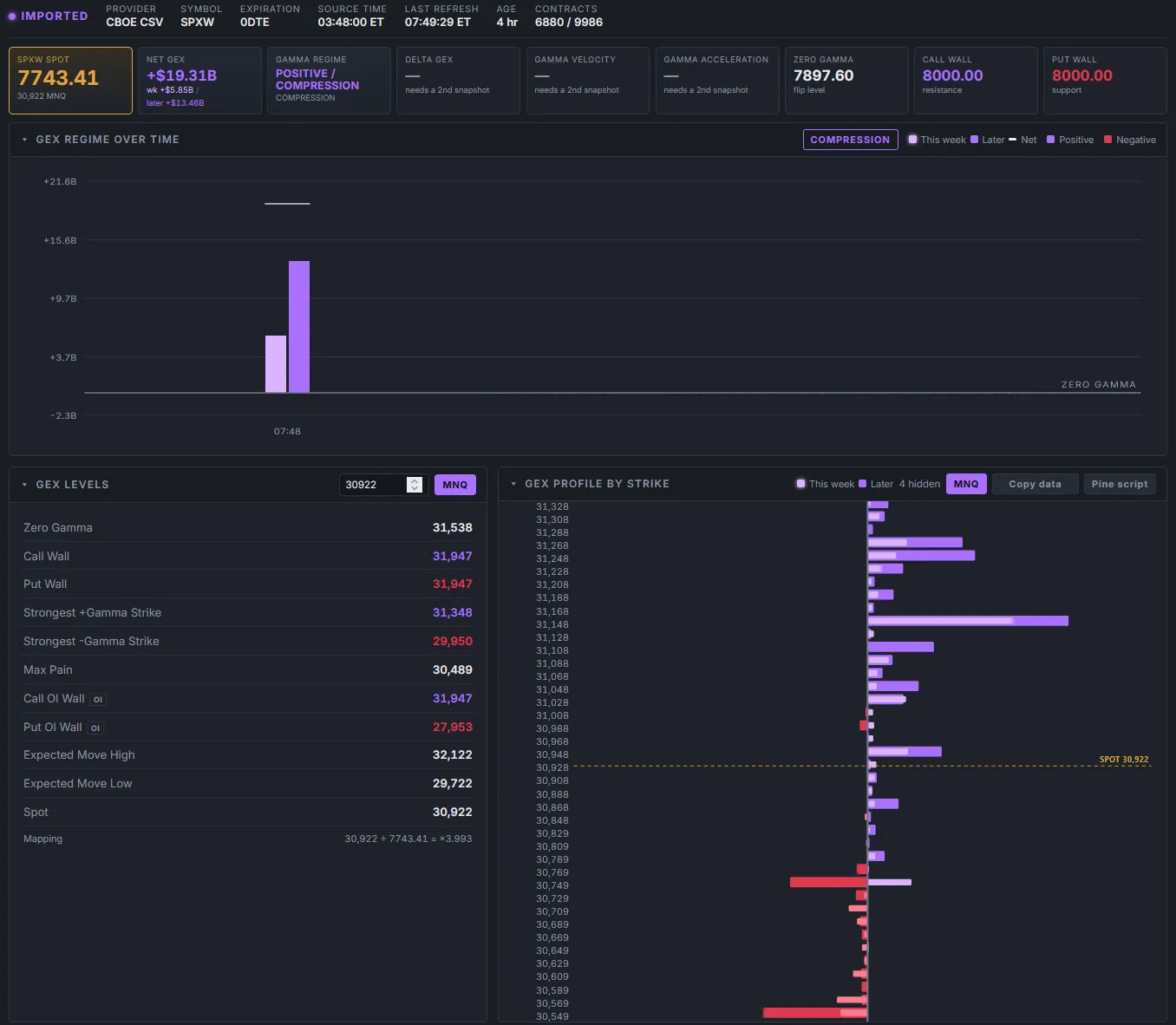Select the Net GEX +$19.31B card
The height and width of the screenshot is (1025, 1176).
tap(199, 81)
